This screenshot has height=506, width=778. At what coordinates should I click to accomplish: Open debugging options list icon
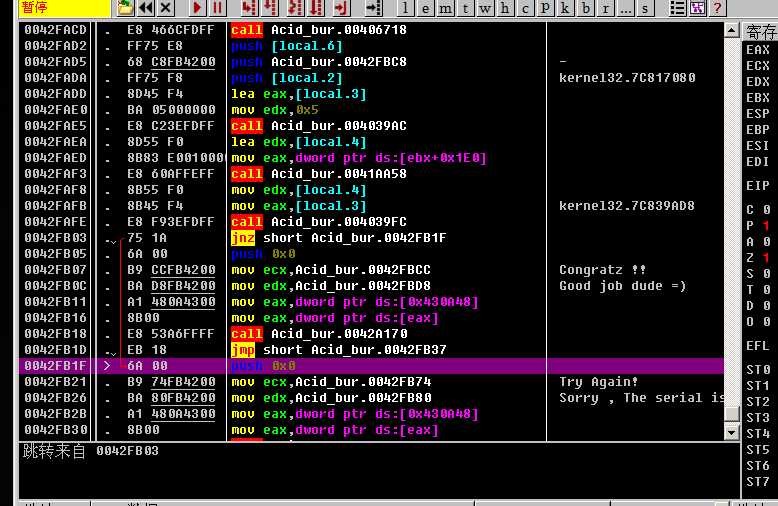677,7
